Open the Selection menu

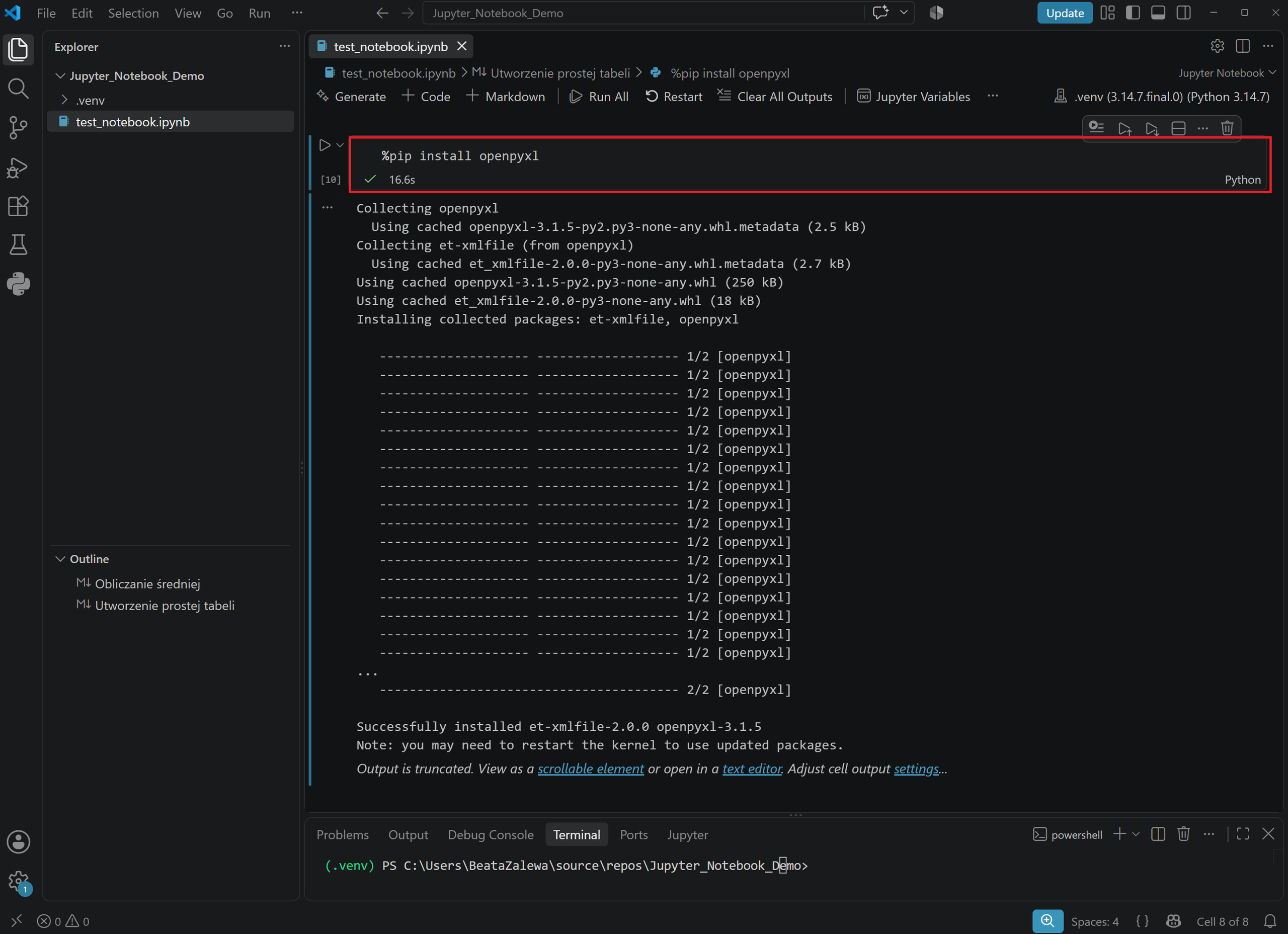133,13
